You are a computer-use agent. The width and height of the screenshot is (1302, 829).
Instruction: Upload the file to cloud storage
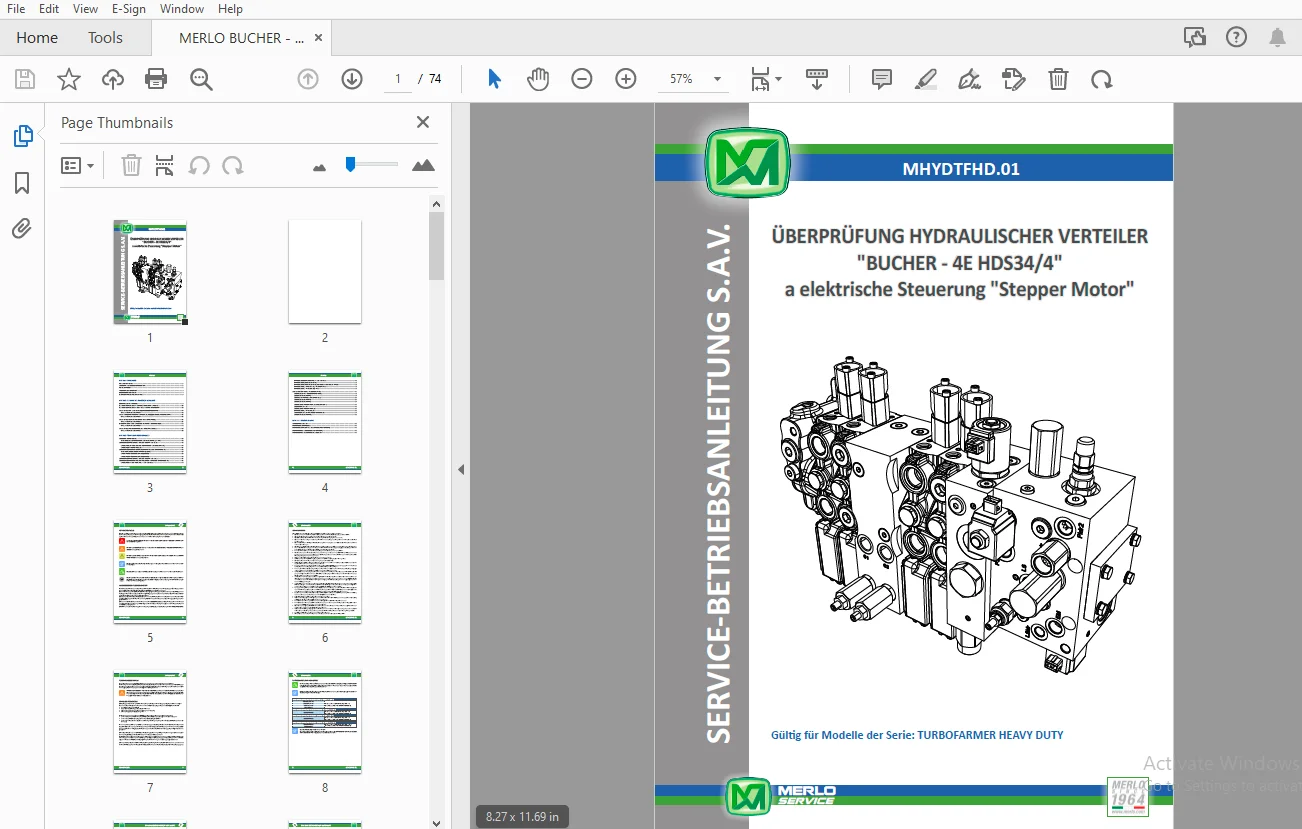113,80
